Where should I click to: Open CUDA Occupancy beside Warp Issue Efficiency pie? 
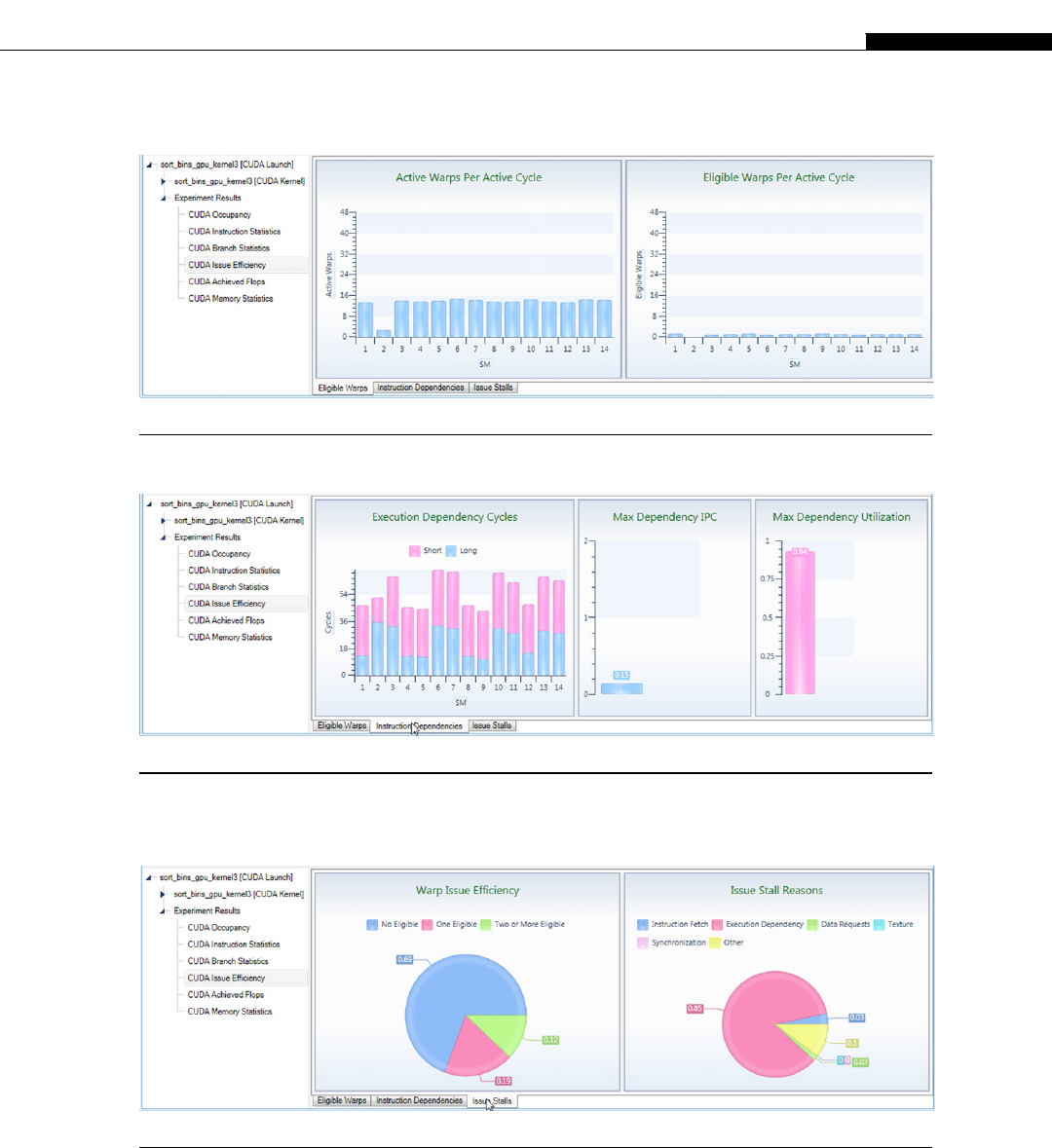[x=218, y=928]
